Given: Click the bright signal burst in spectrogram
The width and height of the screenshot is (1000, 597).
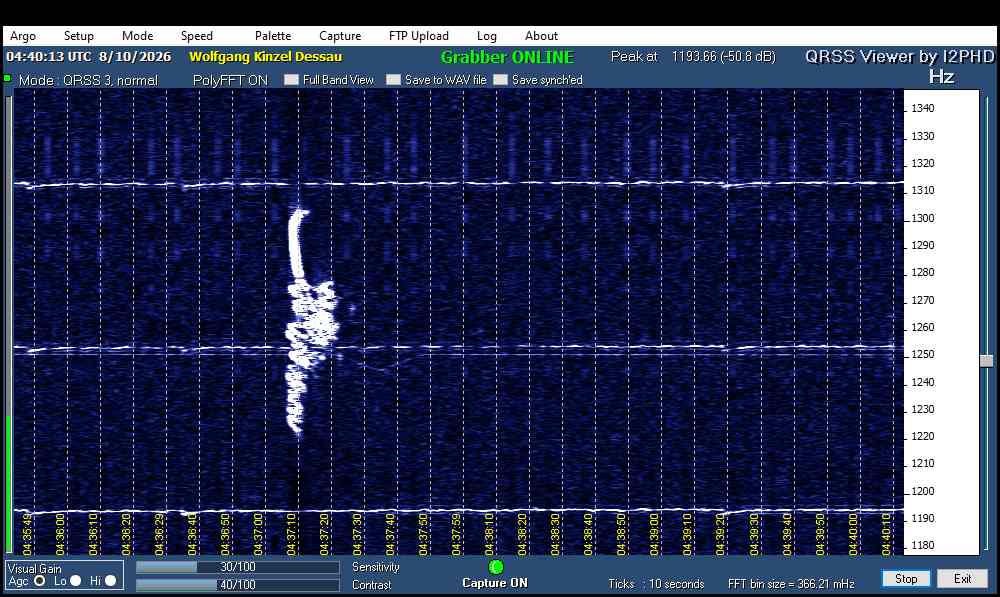Looking at the screenshot, I should click(311, 322).
